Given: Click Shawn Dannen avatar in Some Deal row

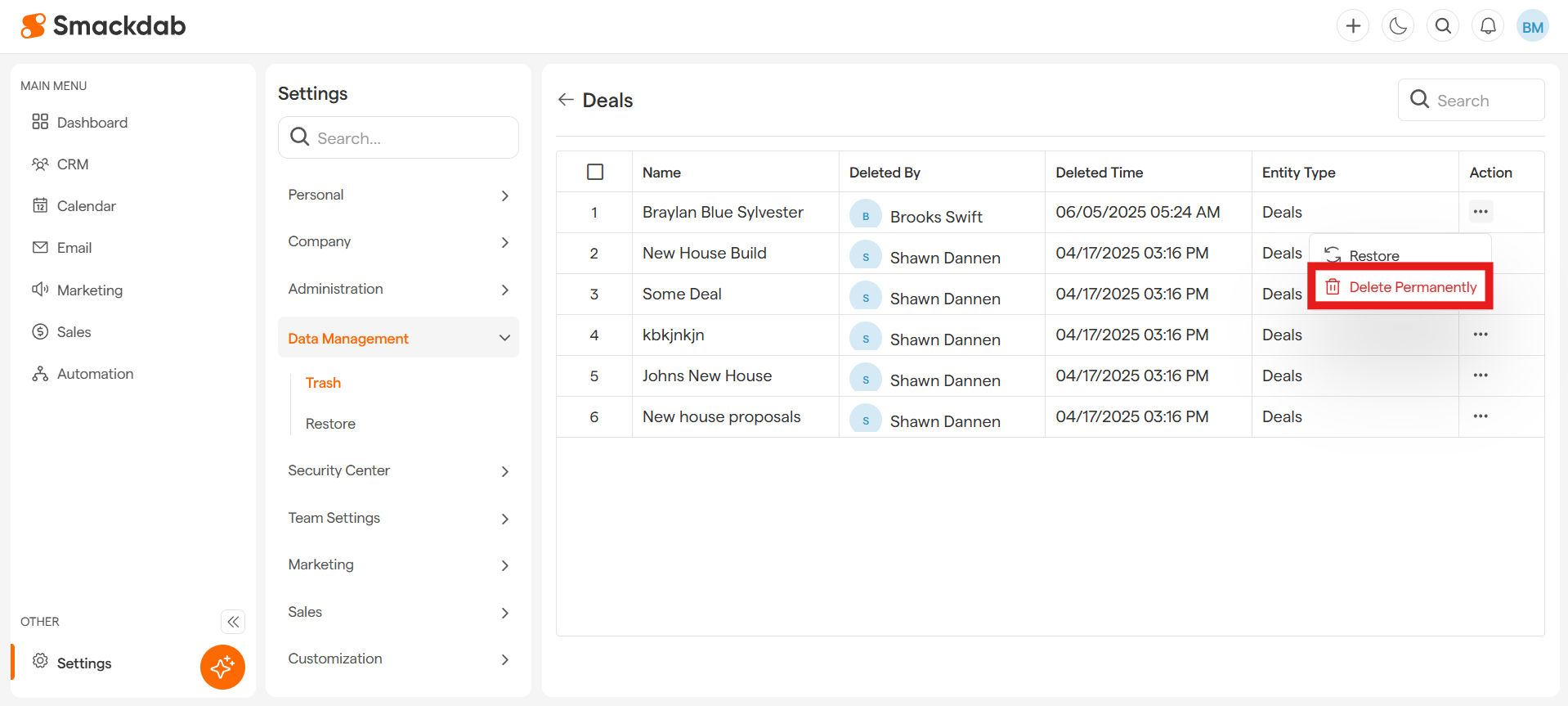Looking at the screenshot, I should tap(866, 297).
